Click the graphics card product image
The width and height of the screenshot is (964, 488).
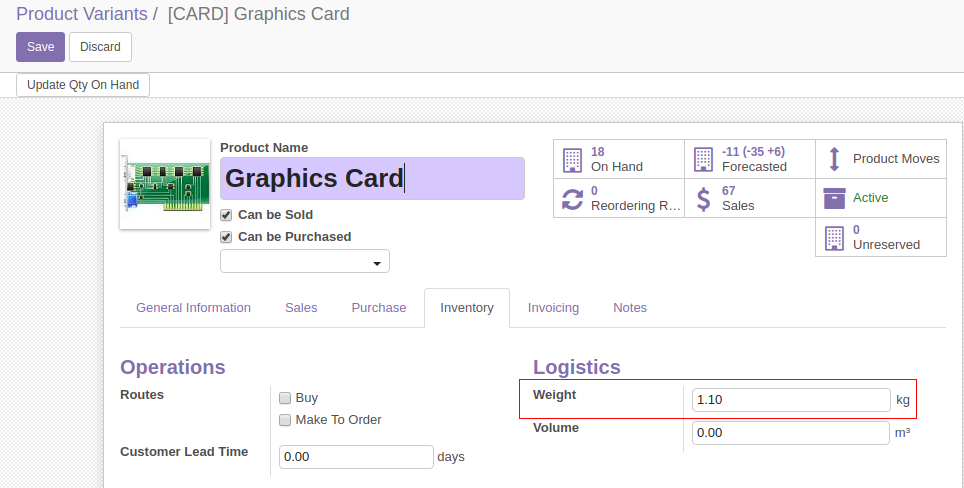pos(165,184)
